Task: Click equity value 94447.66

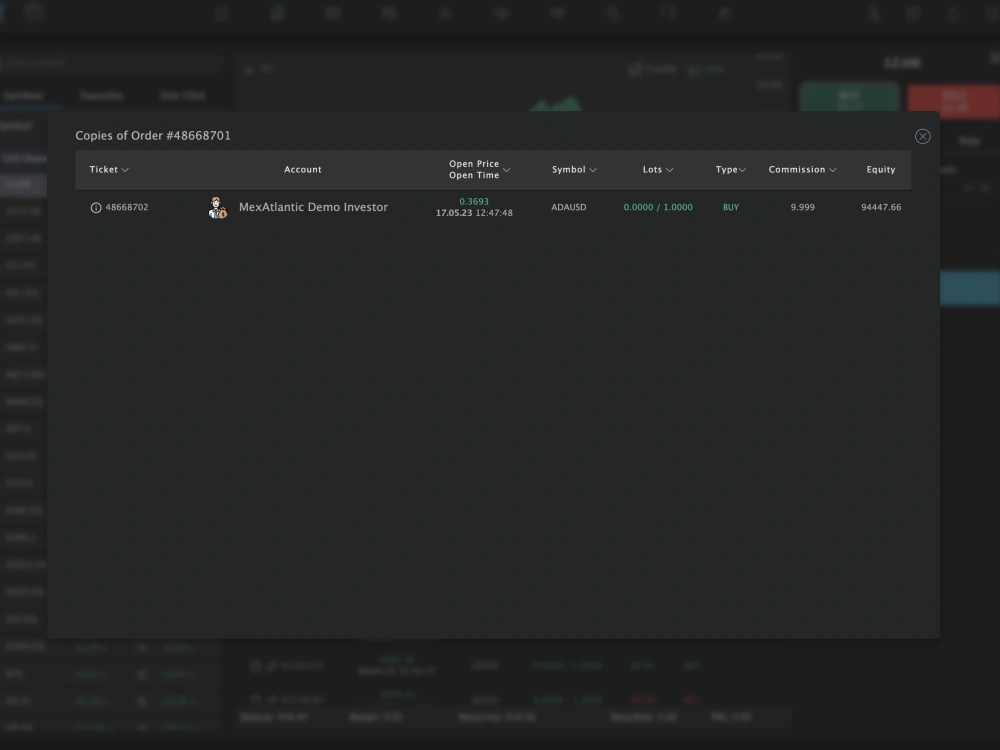Action: coord(881,207)
